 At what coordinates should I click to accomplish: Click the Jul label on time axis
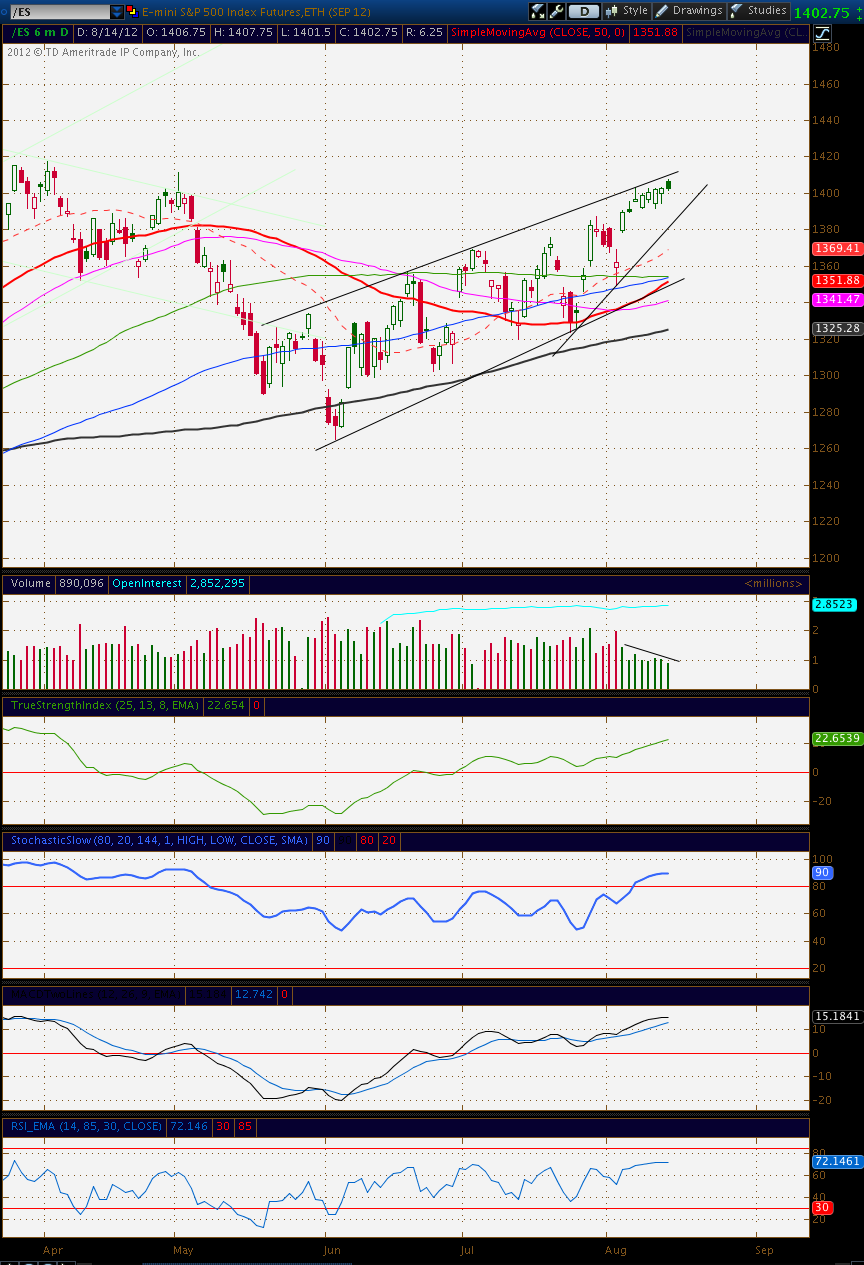[466, 1250]
